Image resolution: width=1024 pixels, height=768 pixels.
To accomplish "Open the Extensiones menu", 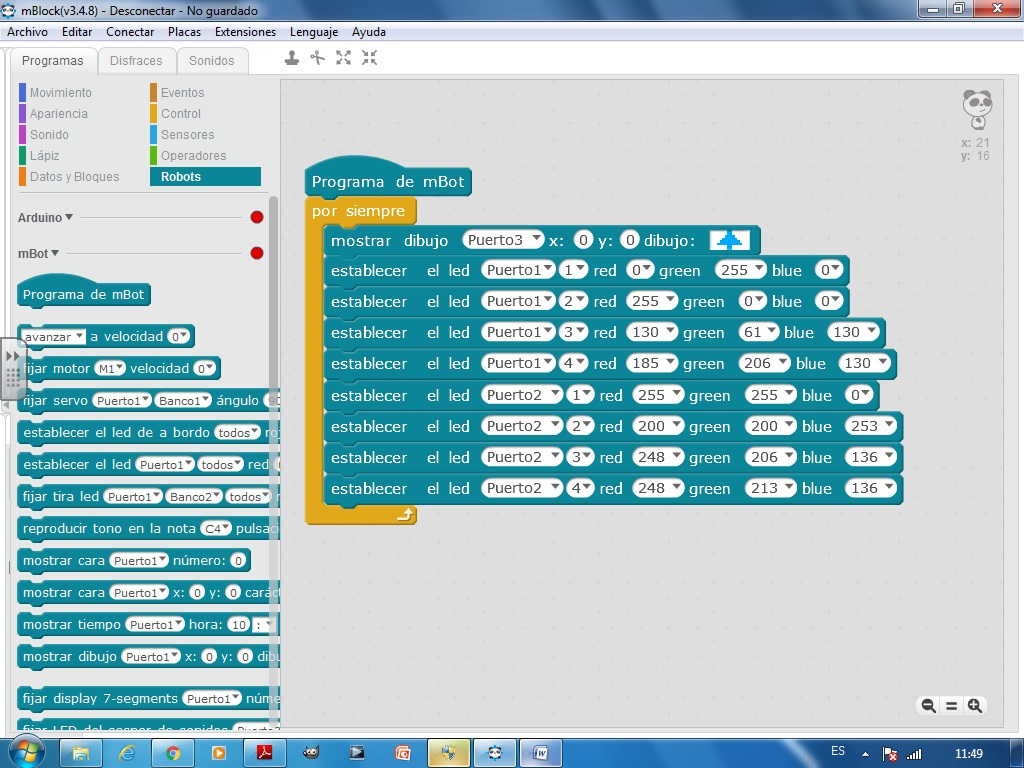I will [245, 31].
